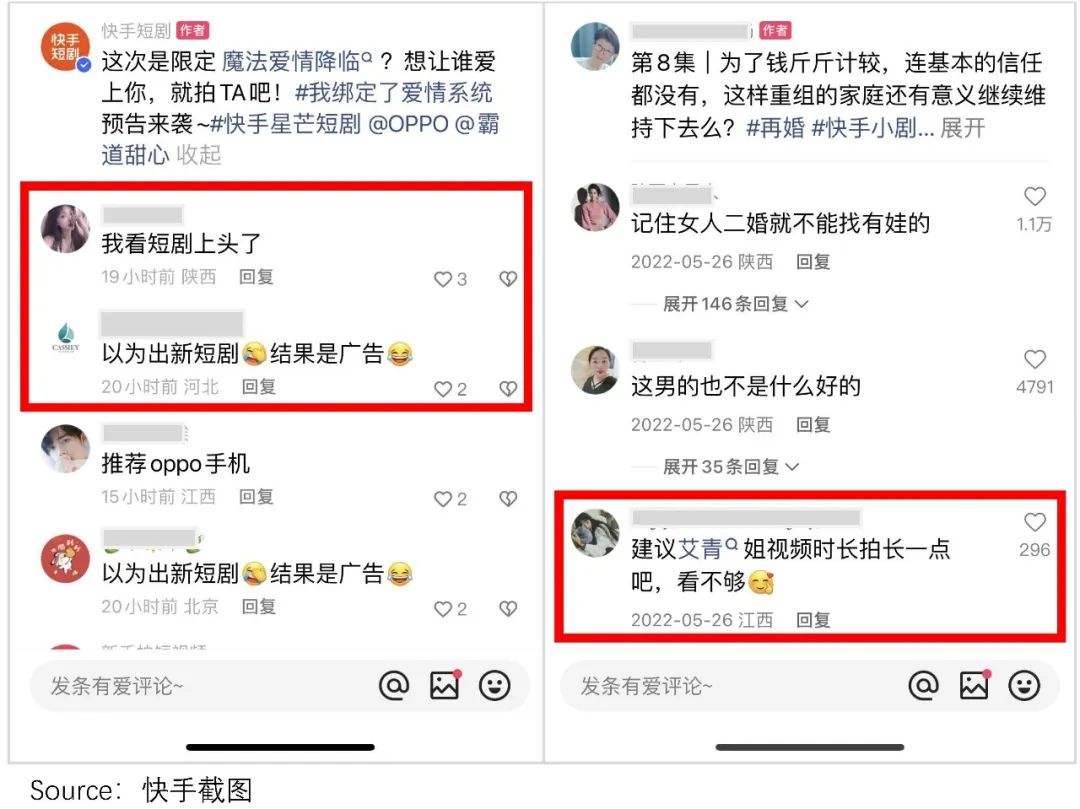The height and width of the screenshot is (809, 1080).
Task: Expand the truncated caption with 展开
Action: point(962,127)
